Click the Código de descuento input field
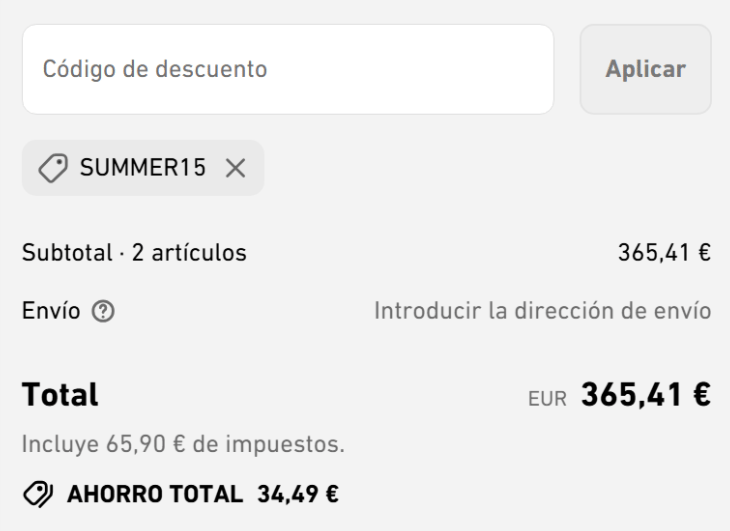This screenshot has height=531, width=730. [x=288, y=69]
